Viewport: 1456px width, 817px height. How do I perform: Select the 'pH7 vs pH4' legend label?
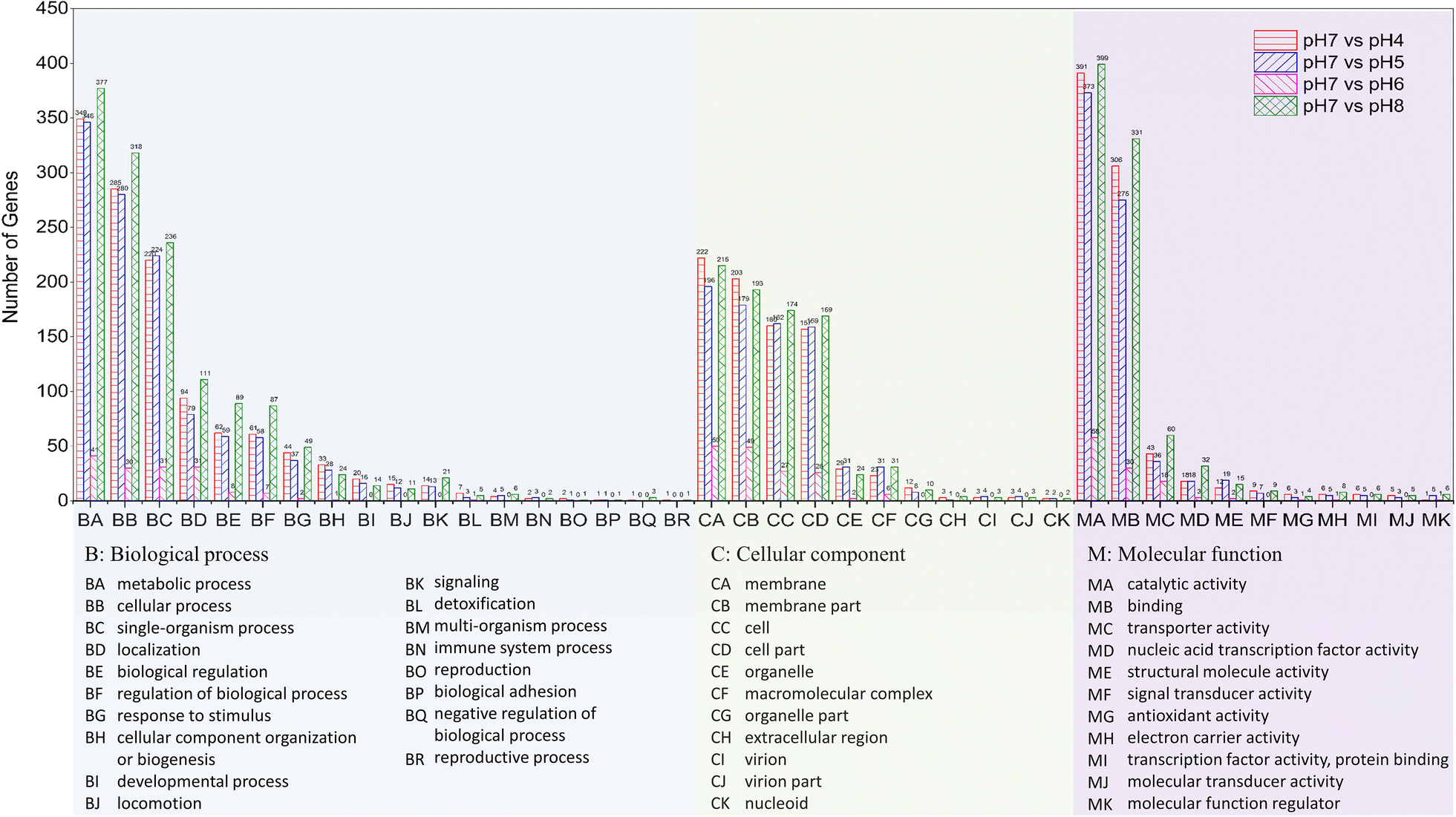click(1353, 41)
